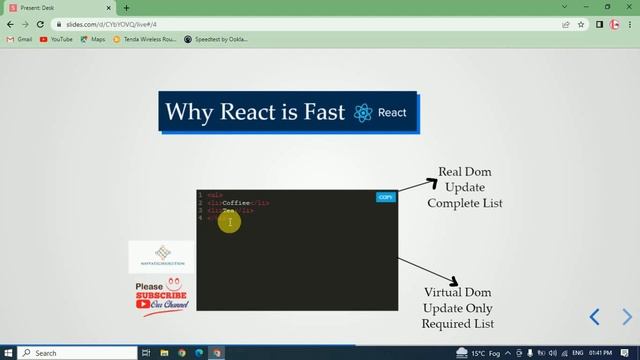Go to previous slide arrow
Viewport: 640px width, 360px height.
pyautogui.click(x=594, y=317)
